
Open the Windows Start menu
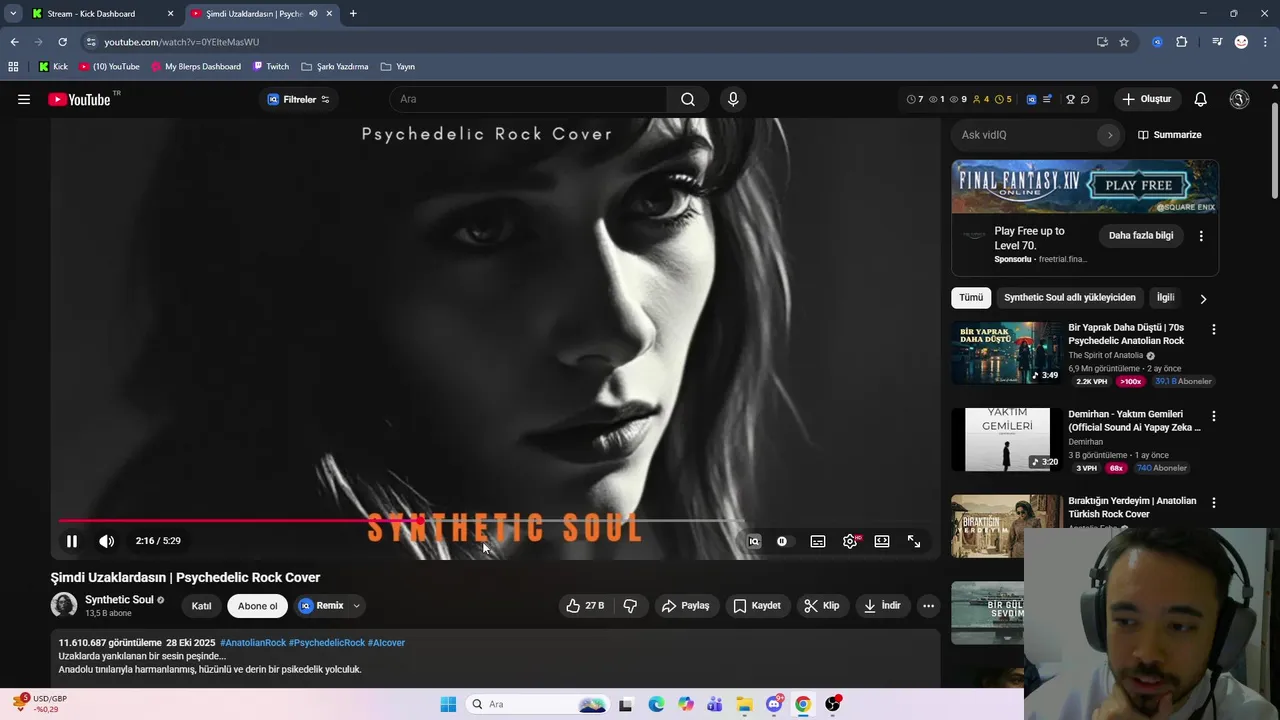[448, 704]
